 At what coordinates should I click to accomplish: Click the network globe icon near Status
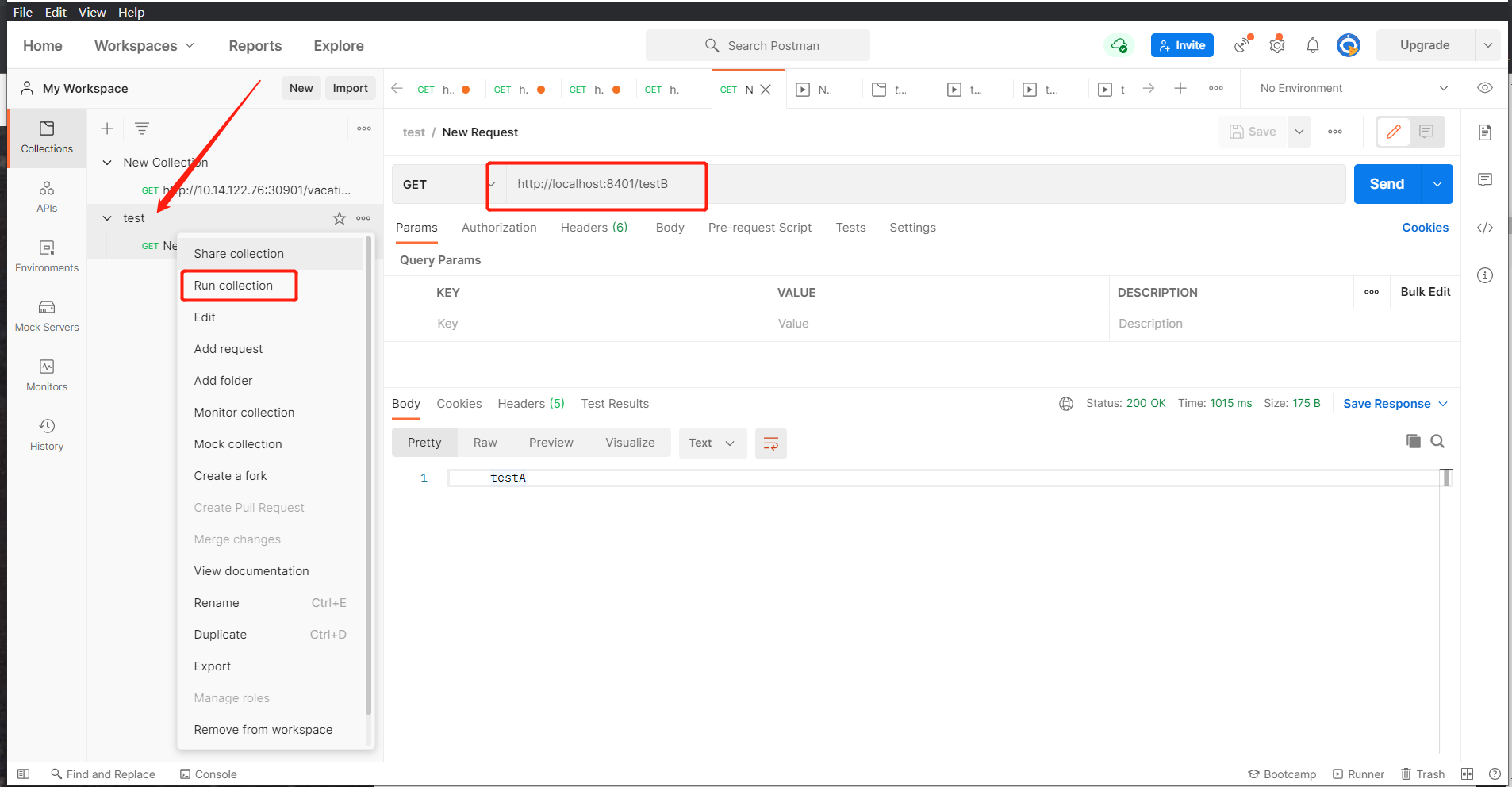point(1066,404)
